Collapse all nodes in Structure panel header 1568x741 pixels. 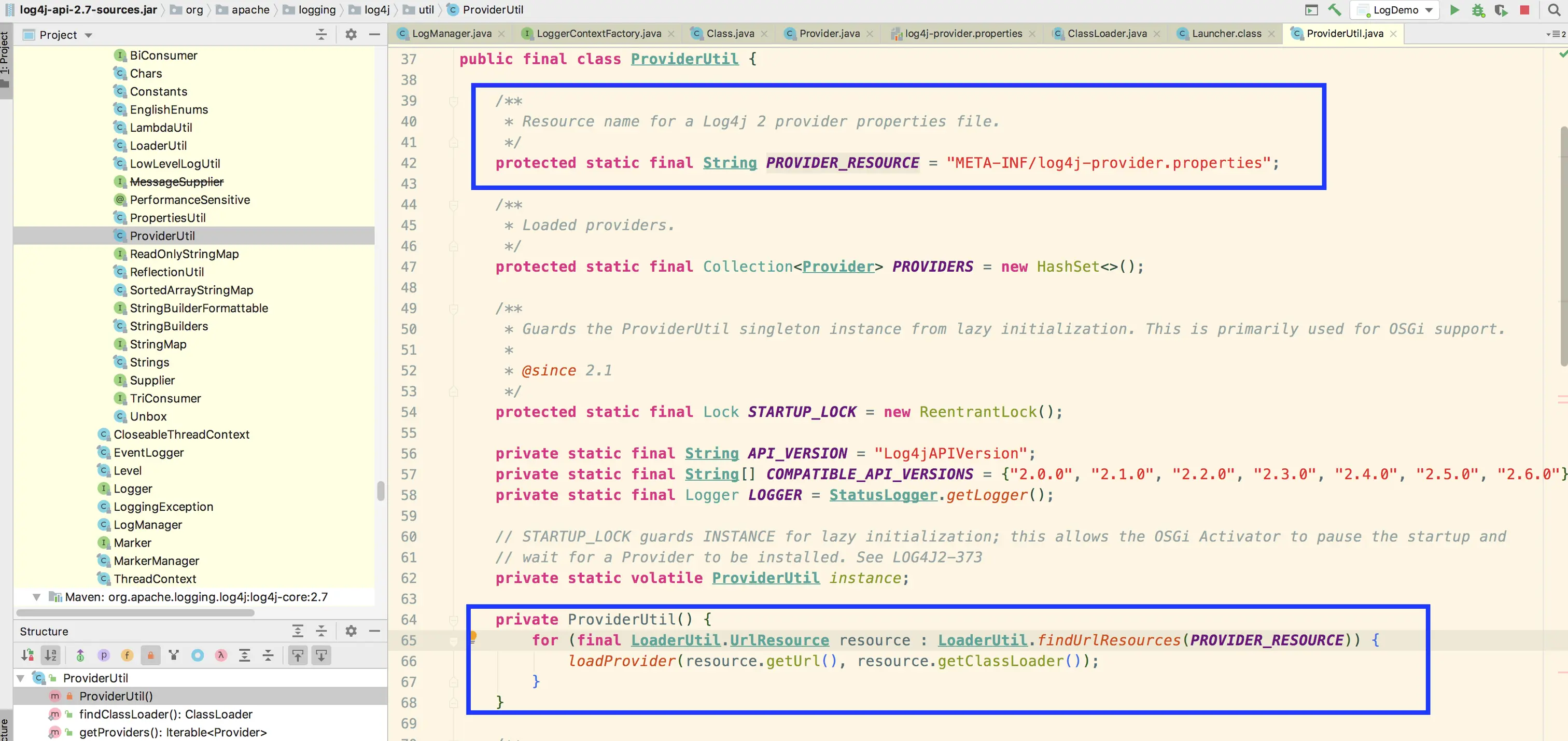(x=321, y=631)
